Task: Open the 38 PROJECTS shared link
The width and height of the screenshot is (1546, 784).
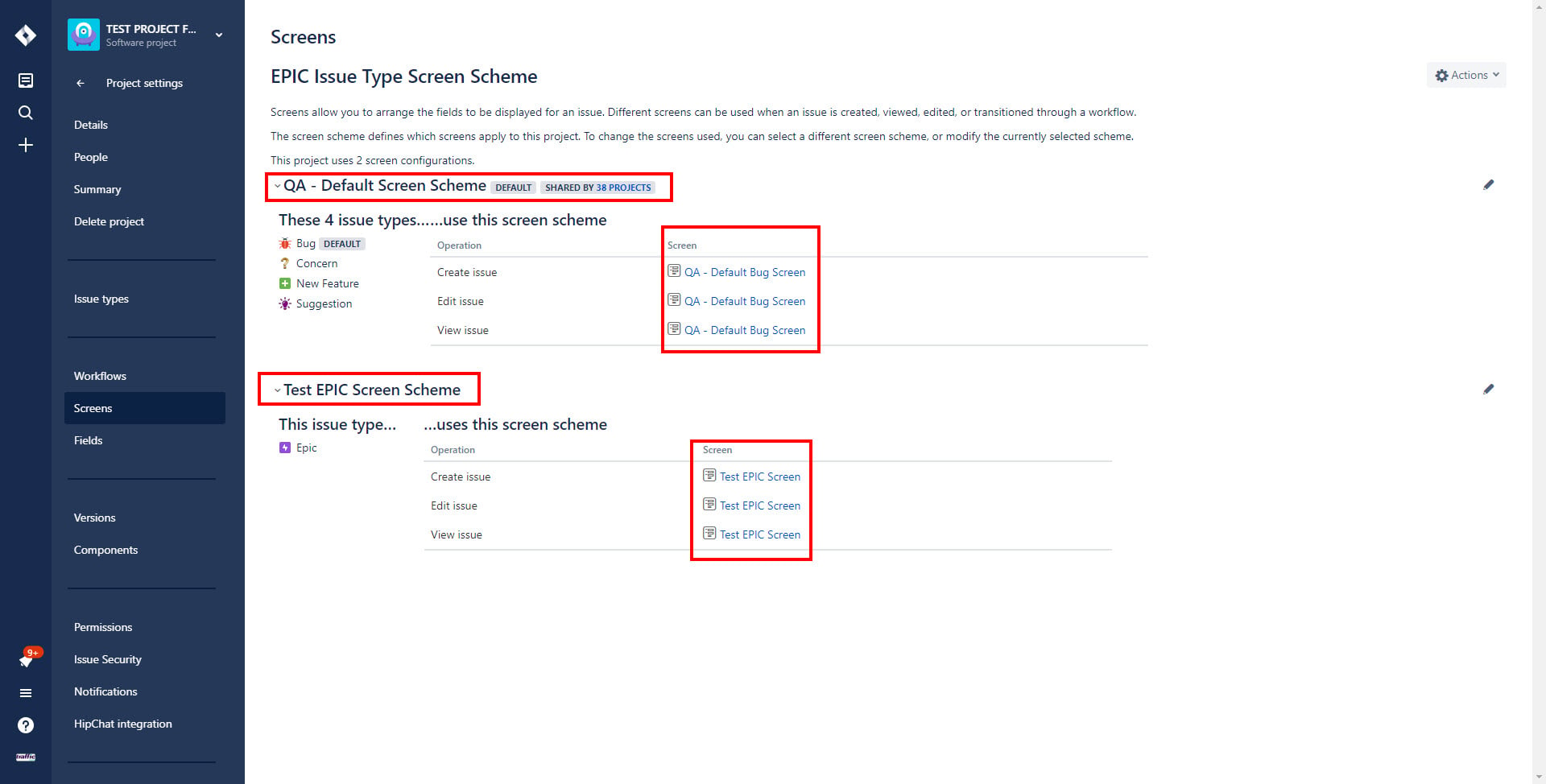Action: click(623, 188)
